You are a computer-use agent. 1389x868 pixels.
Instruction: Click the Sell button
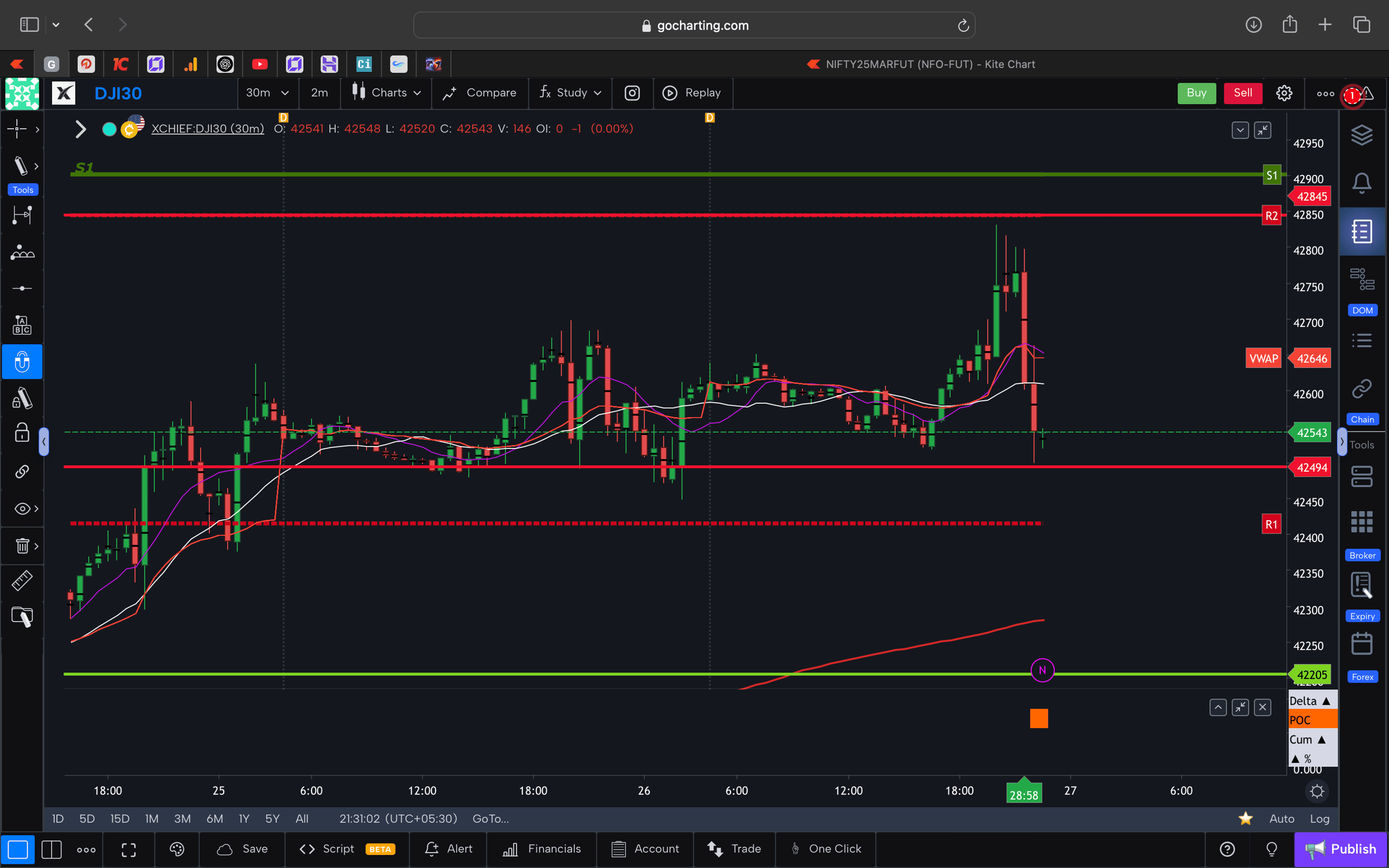coord(1242,92)
